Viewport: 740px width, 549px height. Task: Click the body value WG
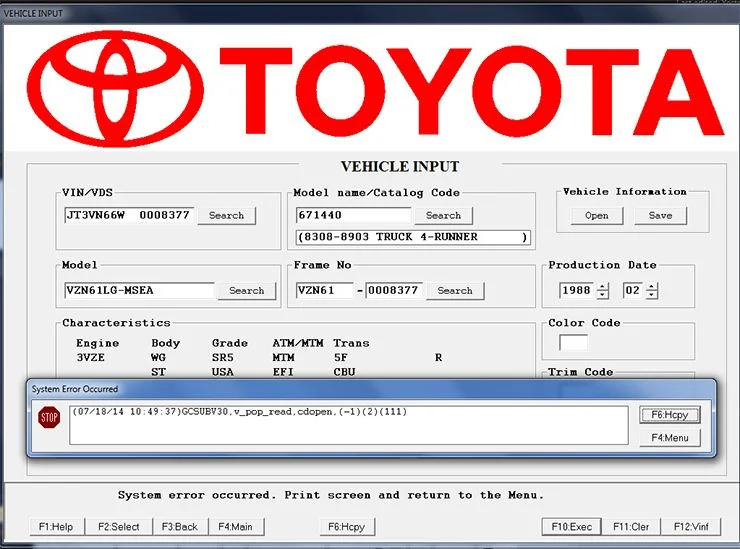(x=158, y=358)
